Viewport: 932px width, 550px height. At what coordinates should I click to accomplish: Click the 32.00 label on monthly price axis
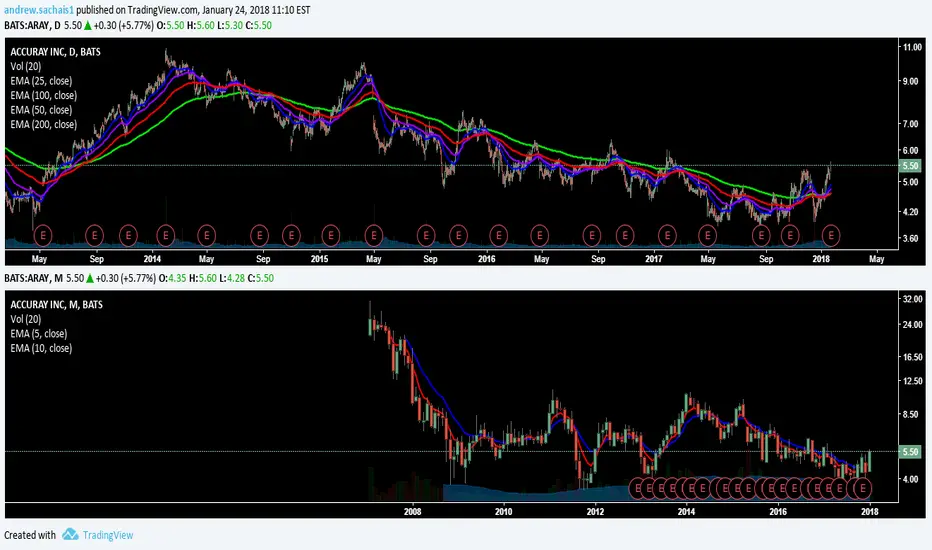pyautogui.click(x=912, y=299)
